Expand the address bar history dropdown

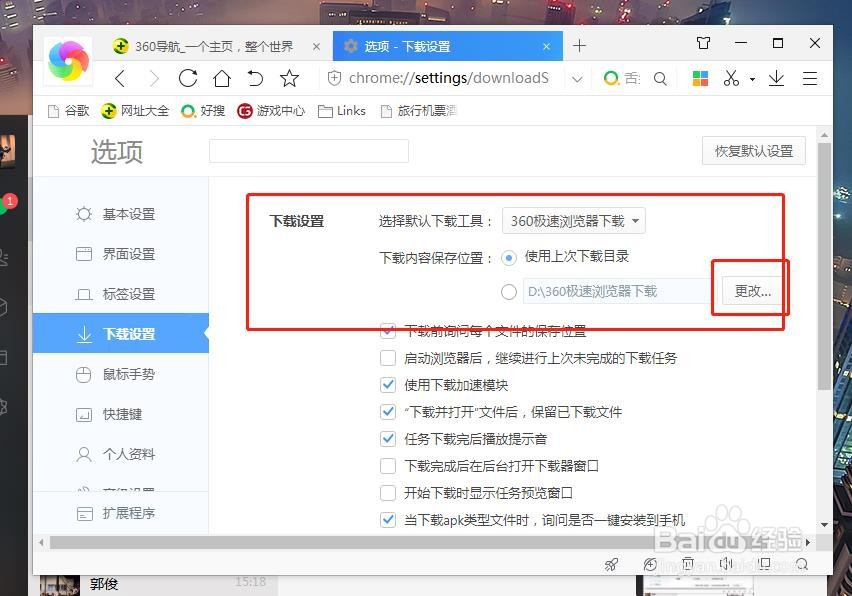click(x=577, y=77)
